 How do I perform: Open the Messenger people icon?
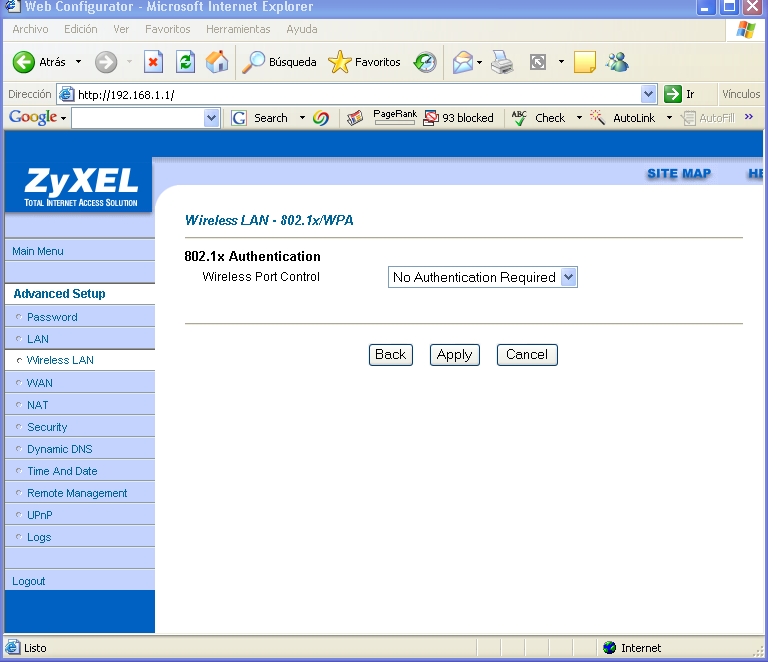coord(617,62)
